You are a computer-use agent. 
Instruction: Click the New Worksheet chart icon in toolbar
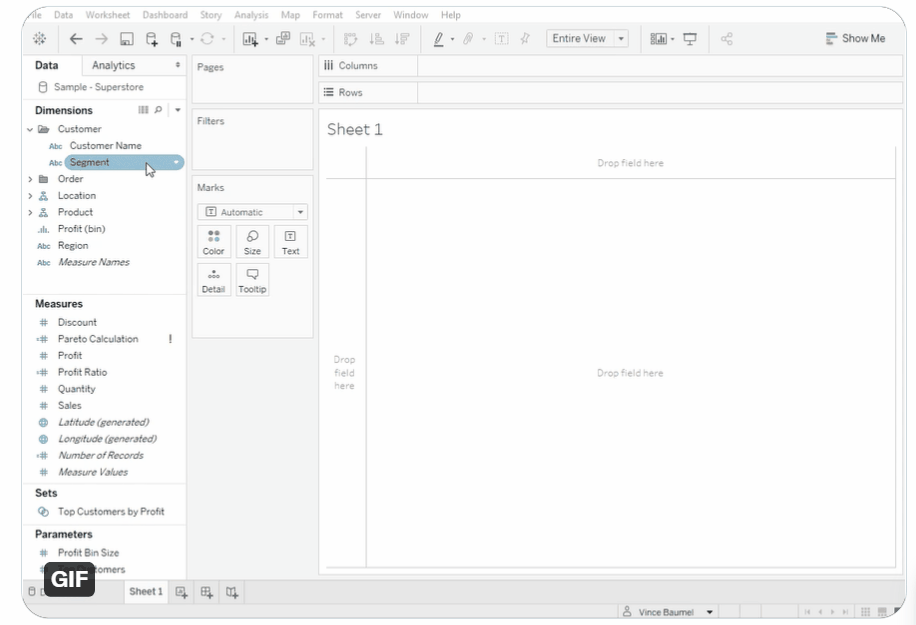coord(250,39)
